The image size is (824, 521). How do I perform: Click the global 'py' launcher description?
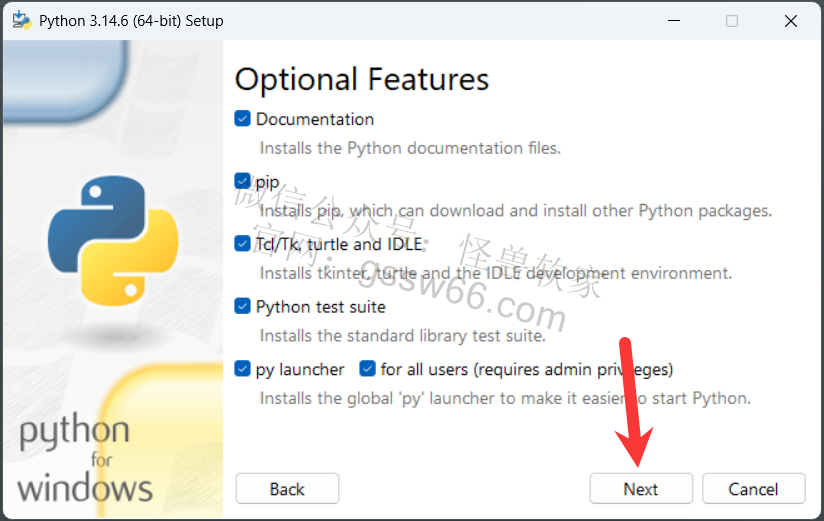[x=505, y=399]
